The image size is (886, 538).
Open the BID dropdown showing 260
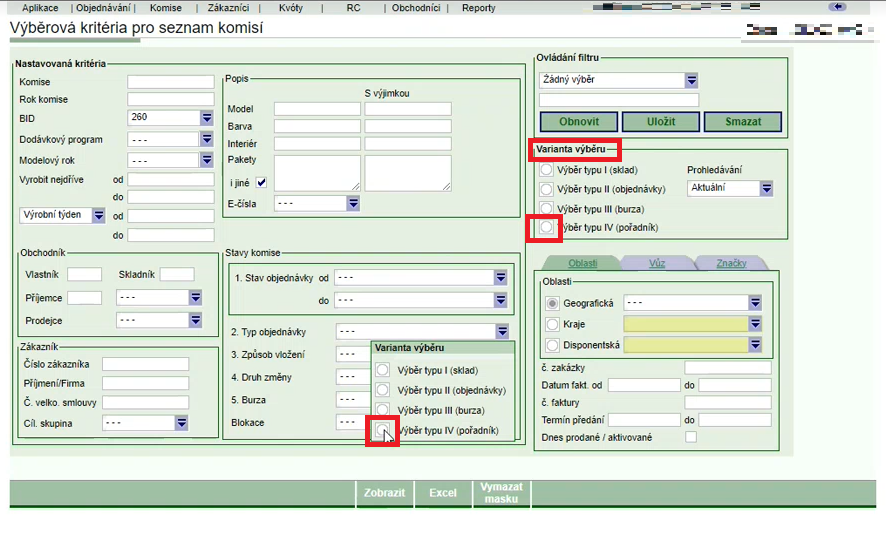tap(206, 118)
